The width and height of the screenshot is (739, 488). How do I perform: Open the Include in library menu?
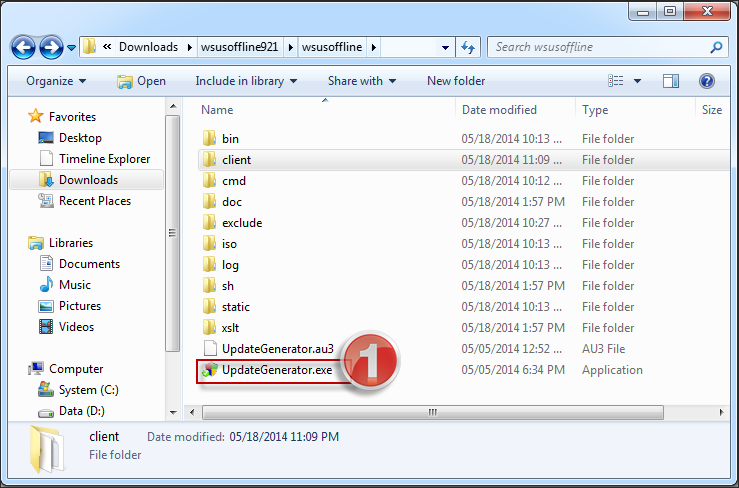click(x=246, y=81)
